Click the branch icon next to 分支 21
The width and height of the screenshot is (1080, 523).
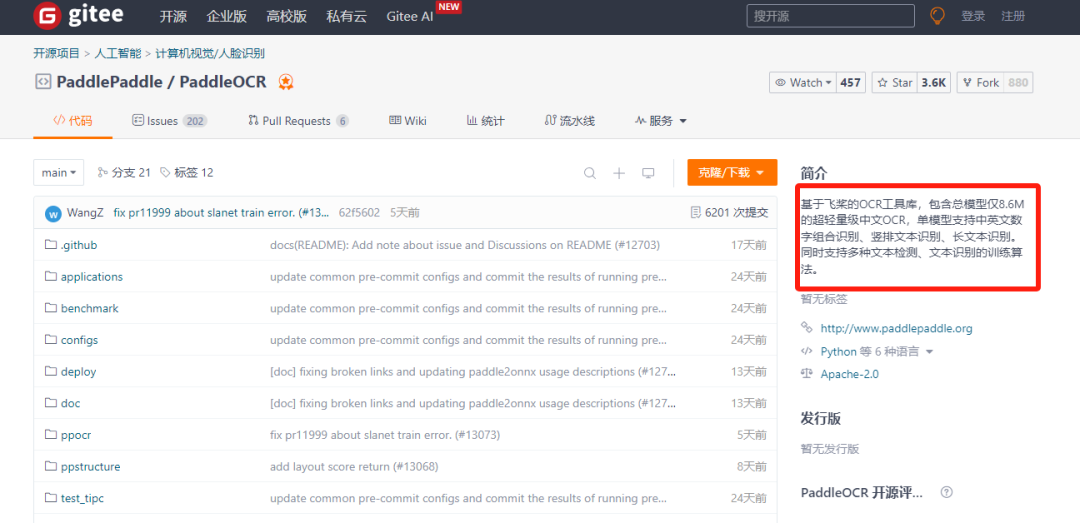click(103, 172)
